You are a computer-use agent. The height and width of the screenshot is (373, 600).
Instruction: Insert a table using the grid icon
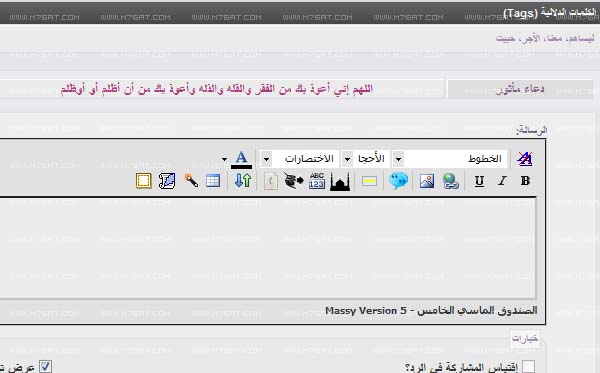[x=213, y=181]
